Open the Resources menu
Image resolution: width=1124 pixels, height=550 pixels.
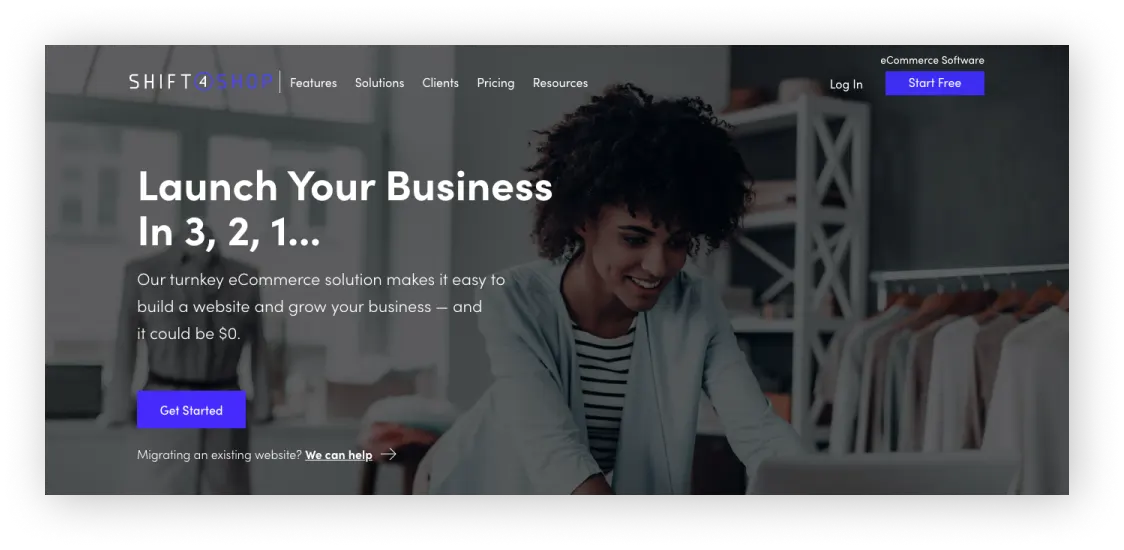pos(560,83)
